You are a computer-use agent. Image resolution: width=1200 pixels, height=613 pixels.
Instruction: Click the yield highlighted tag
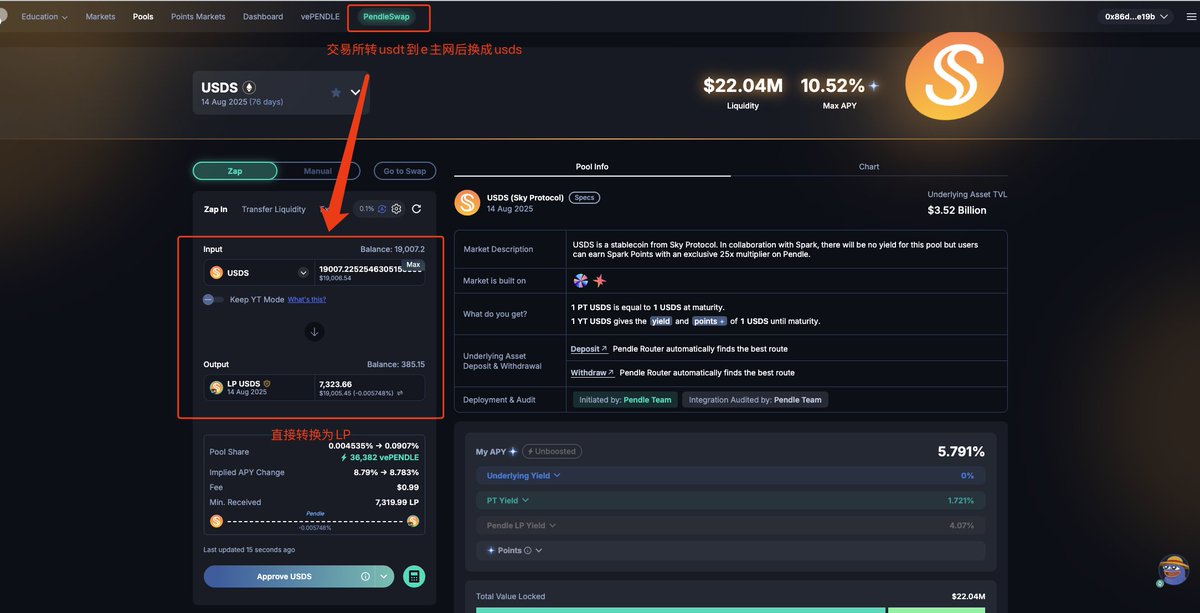661,321
